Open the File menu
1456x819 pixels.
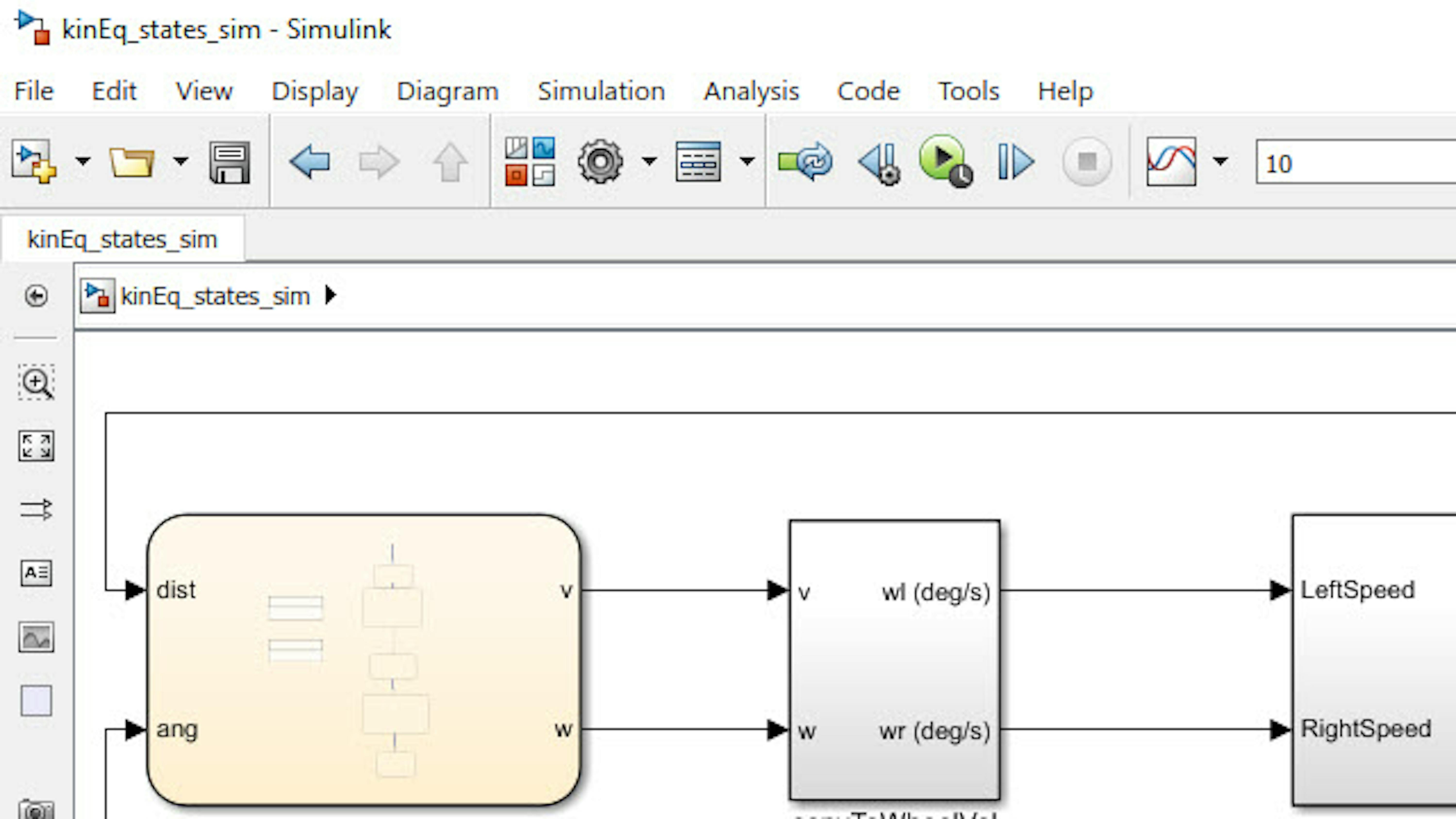[x=34, y=91]
